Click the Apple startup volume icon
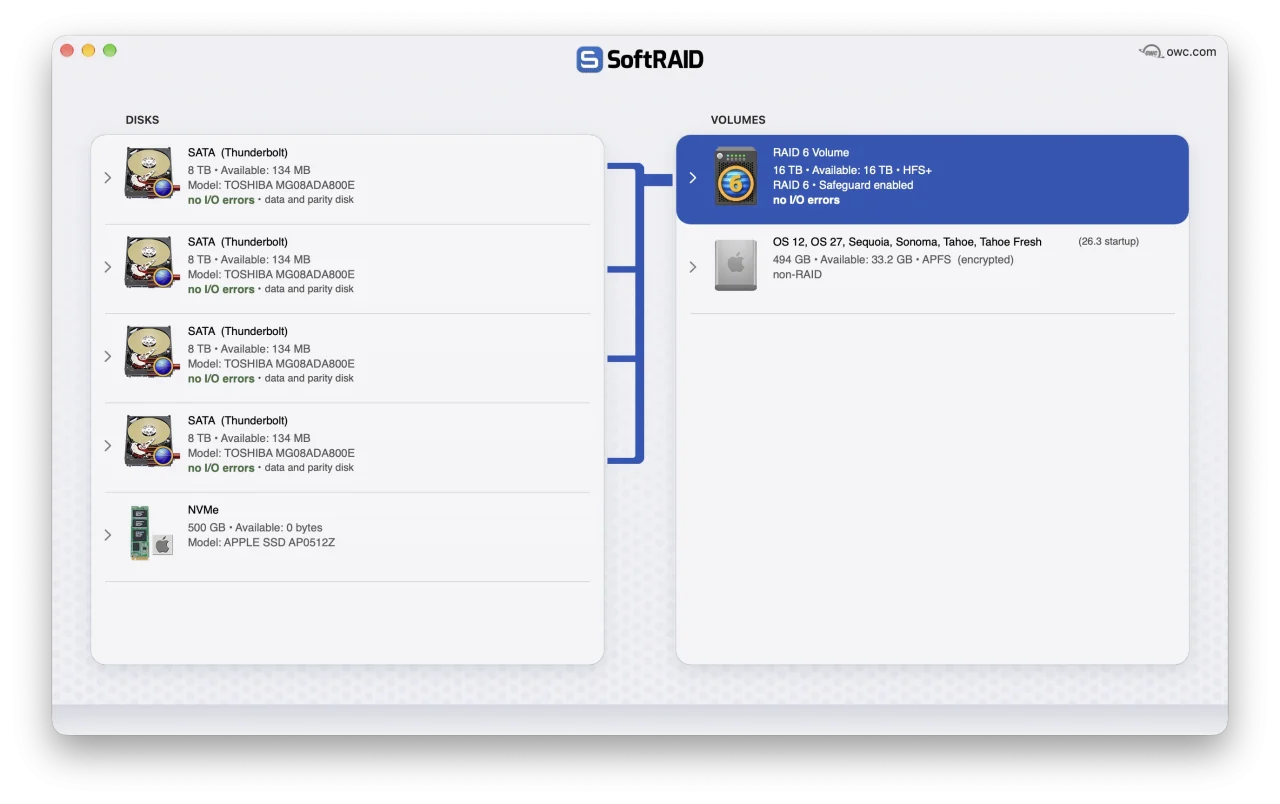Image resolution: width=1280 pixels, height=804 pixels. 736,265
